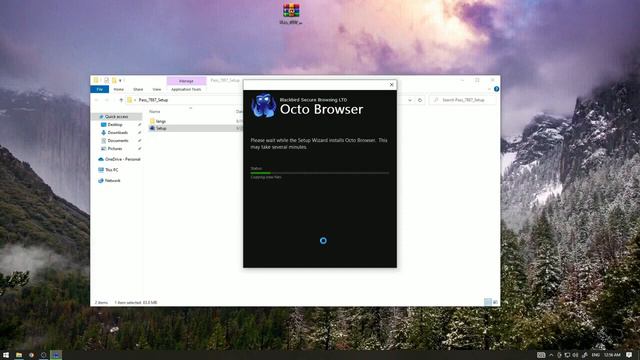Click the langs folder icon

(x=152, y=121)
